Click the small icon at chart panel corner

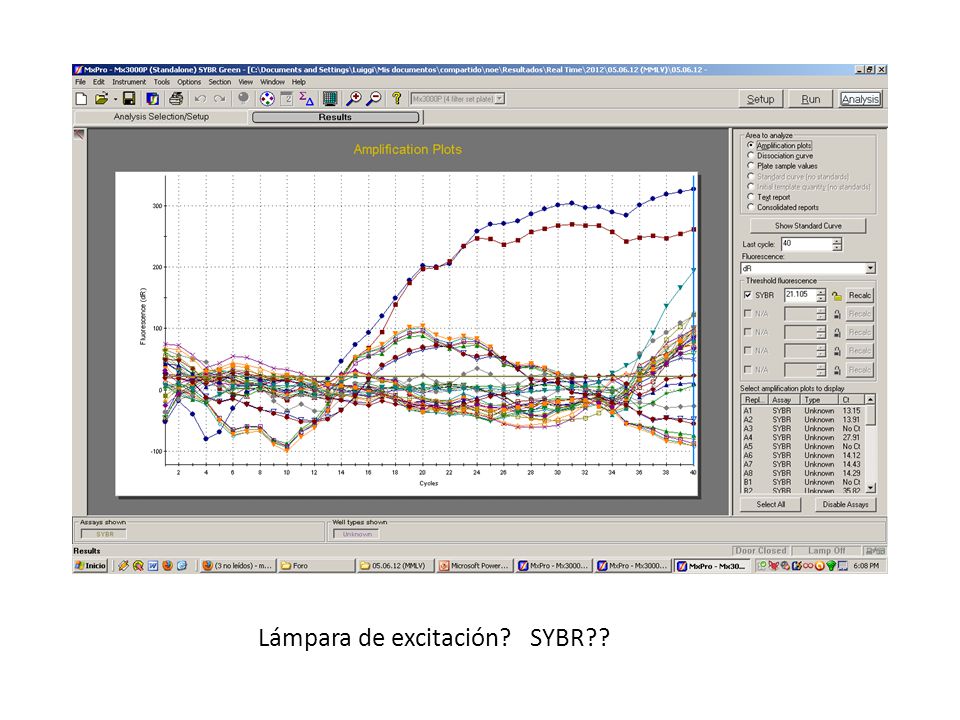(79, 134)
